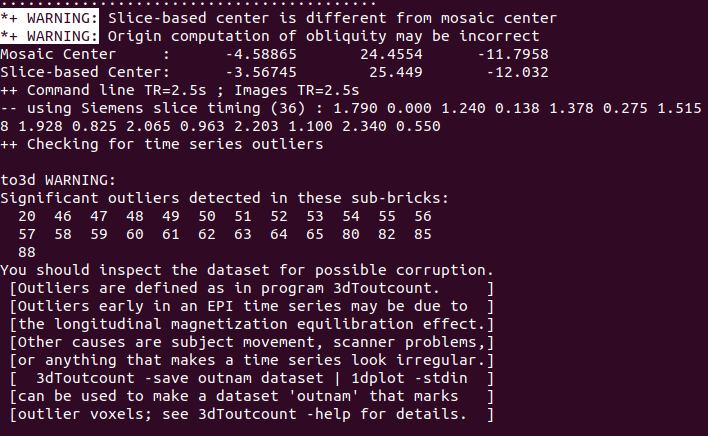
Task: Click the Siemens slice timing (36) text
Action: click(193, 108)
